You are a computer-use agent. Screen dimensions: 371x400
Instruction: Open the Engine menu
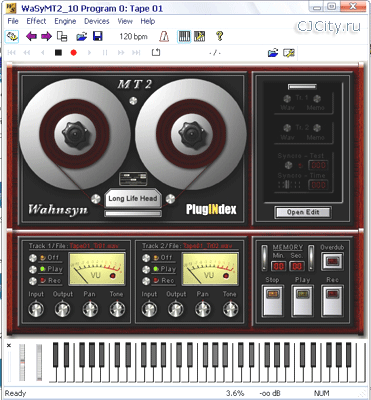65,21
